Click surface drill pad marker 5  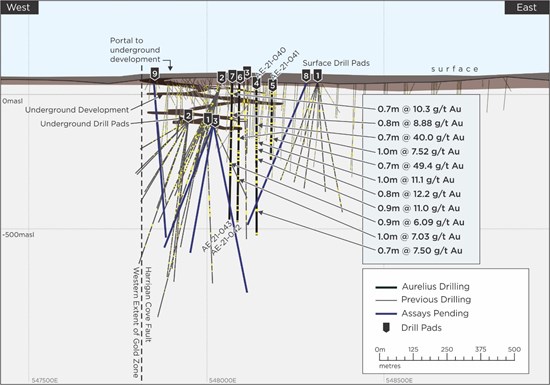click(273, 85)
